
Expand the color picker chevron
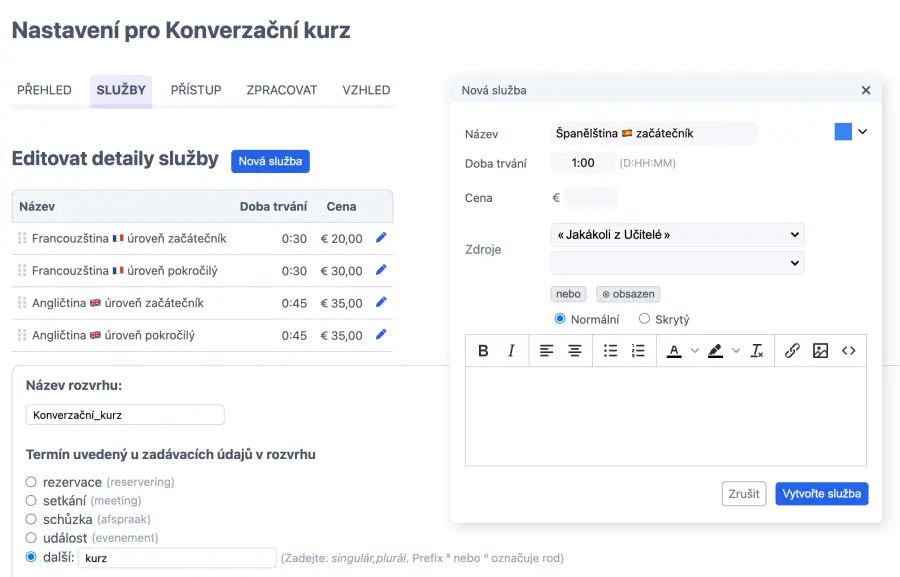click(x=863, y=132)
